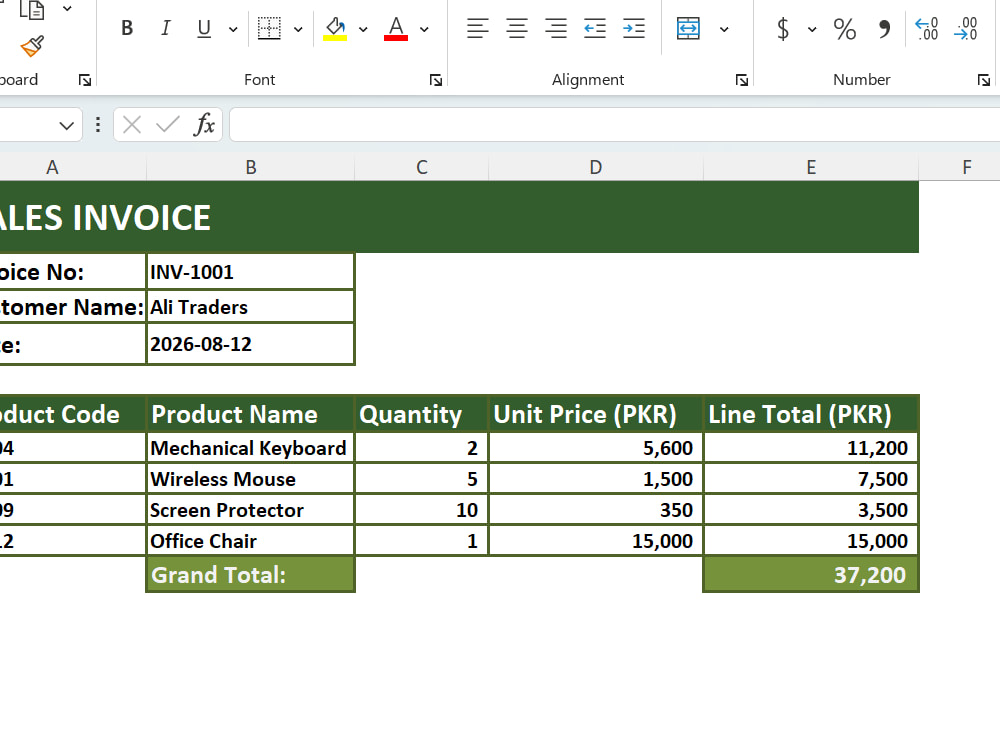Apply Comma Style
1000x750 pixels.
click(x=884, y=29)
